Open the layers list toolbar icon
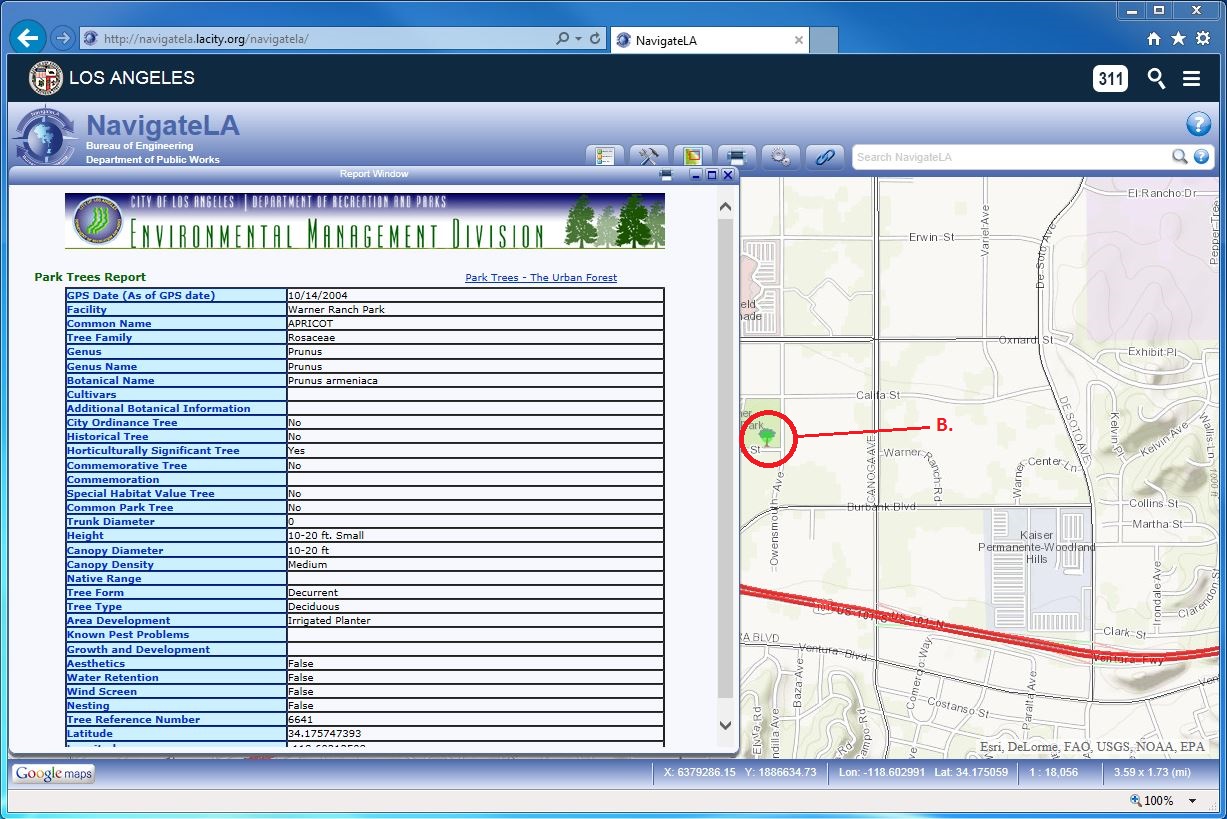The width and height of the screenshot is (1227, 819). pyautogui.click(x=605, y=157)
